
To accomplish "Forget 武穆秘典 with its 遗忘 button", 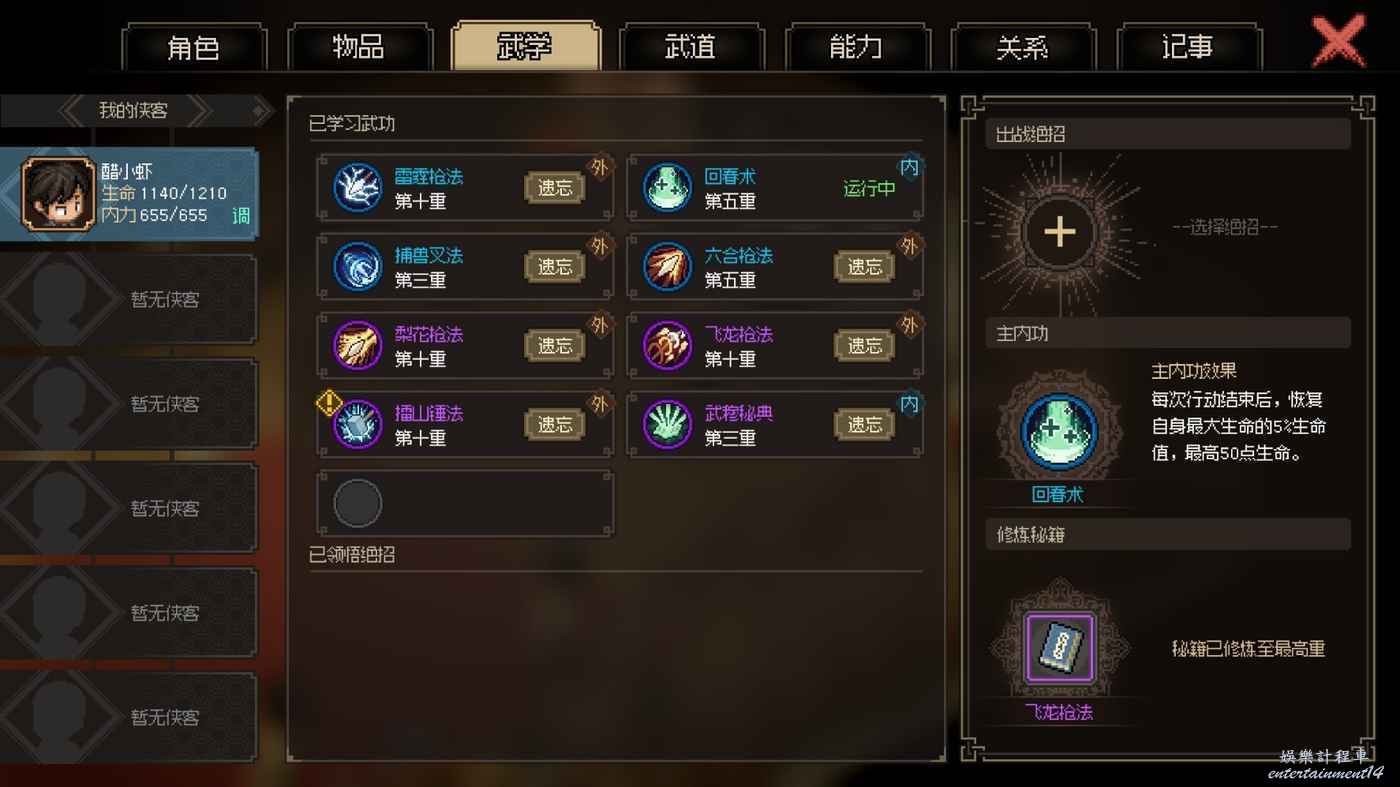I will tap(865, 425).
